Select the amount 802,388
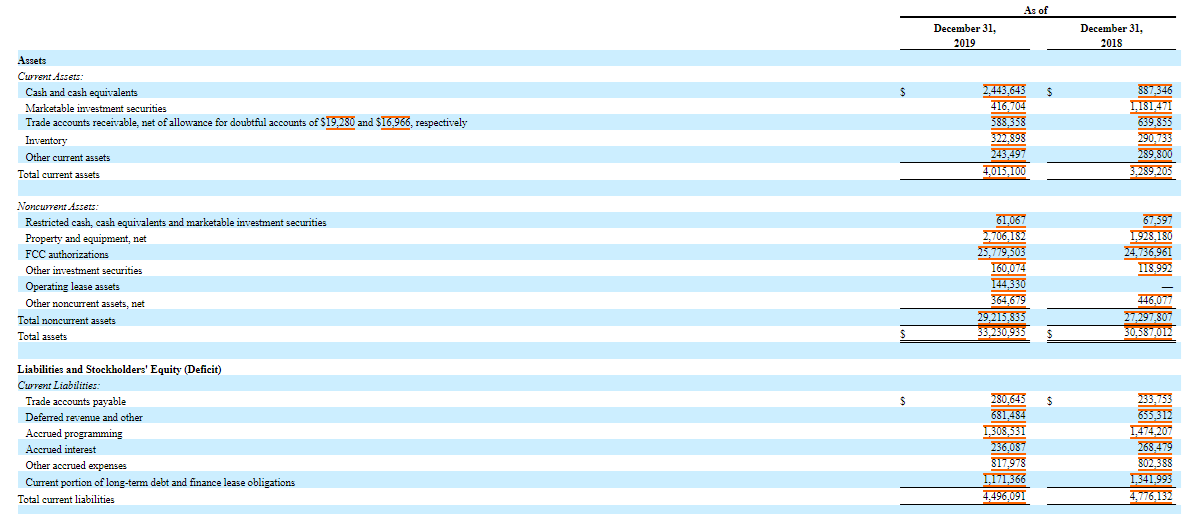The image size is (1202, 514). tap(1155, 464)
